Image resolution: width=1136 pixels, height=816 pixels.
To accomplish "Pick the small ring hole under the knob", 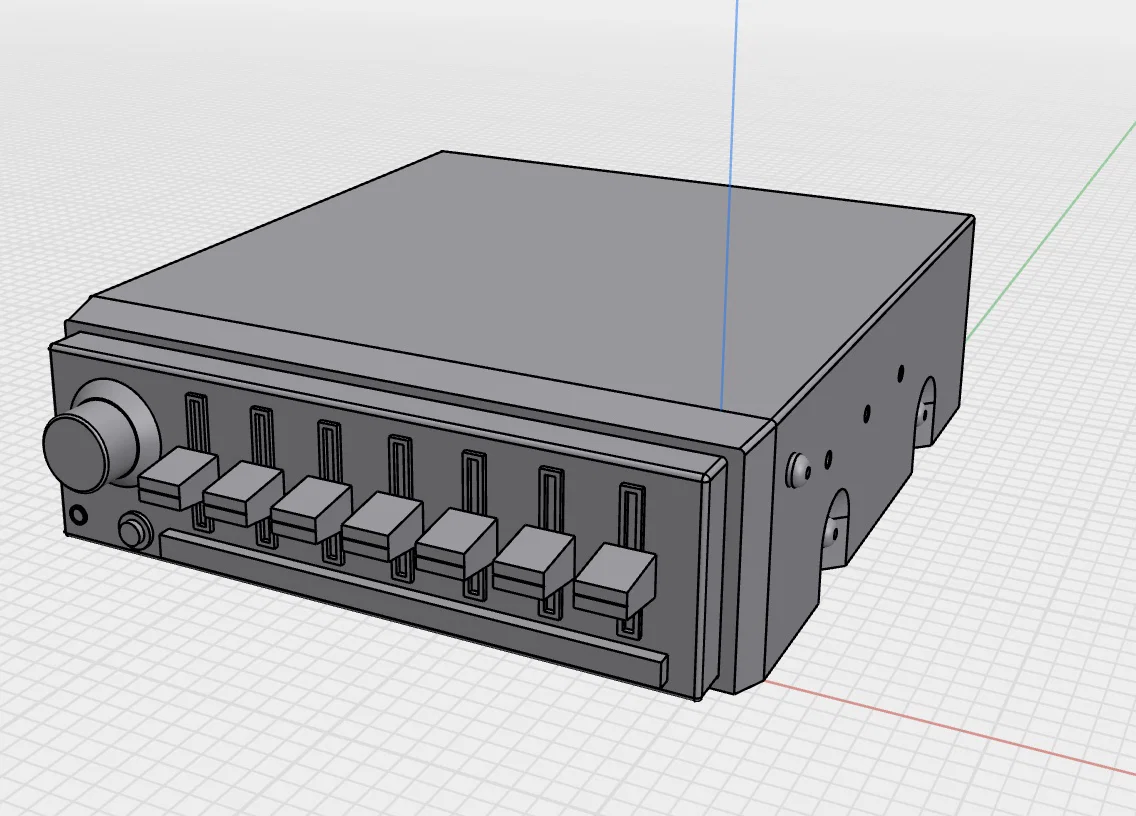I will point(78,515).
